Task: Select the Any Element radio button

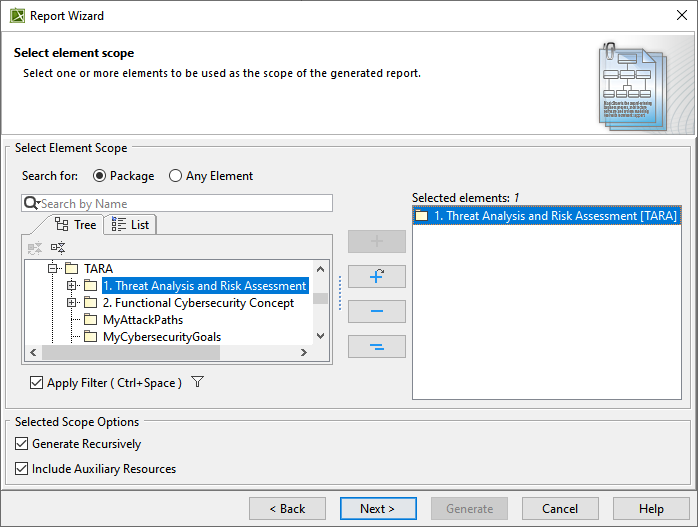Action: pos(175,176)
